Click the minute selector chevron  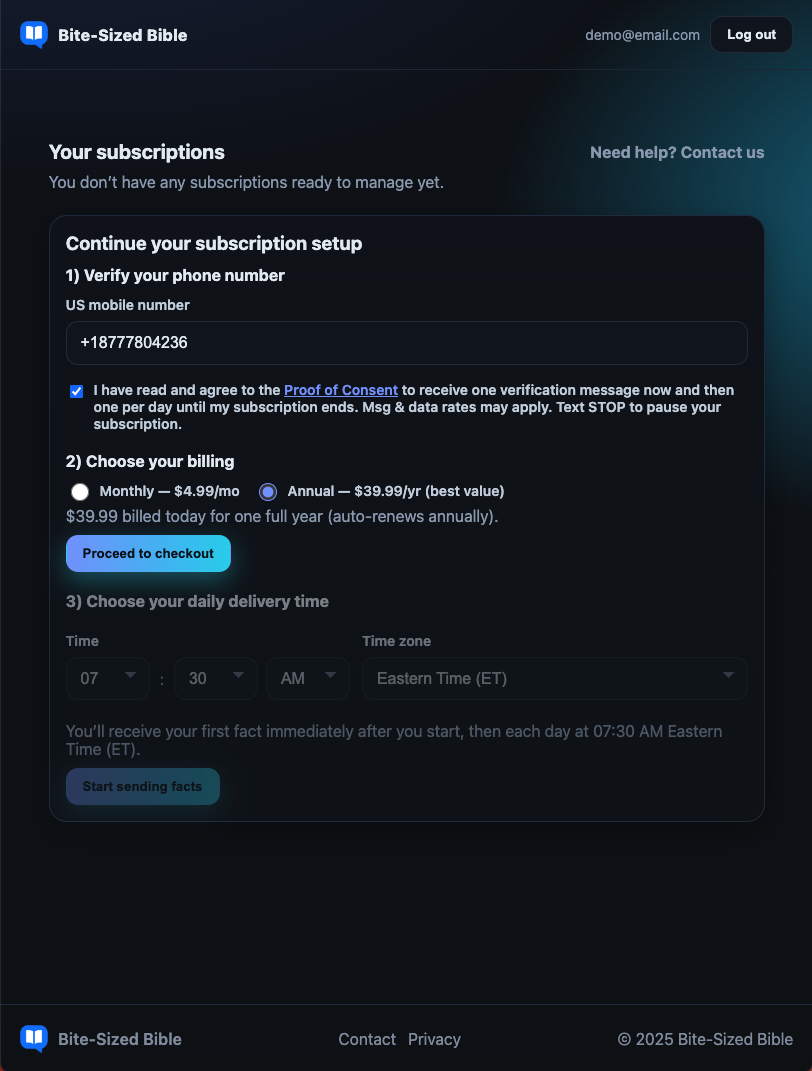(x=239, y=678)
